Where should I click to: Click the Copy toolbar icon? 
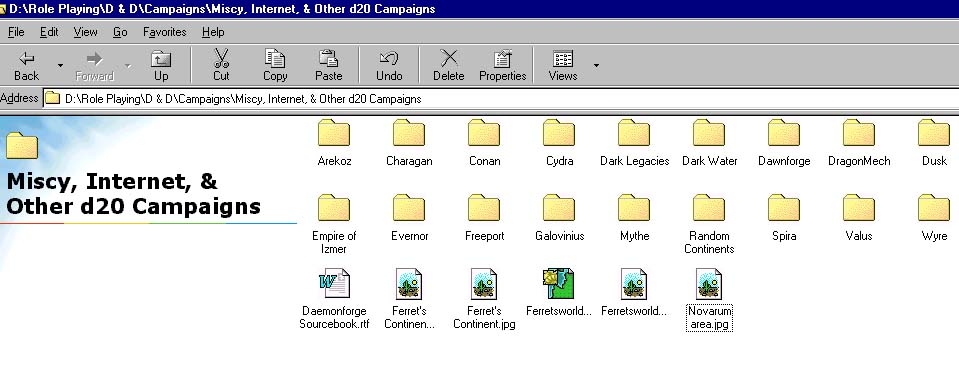(275, 59)
